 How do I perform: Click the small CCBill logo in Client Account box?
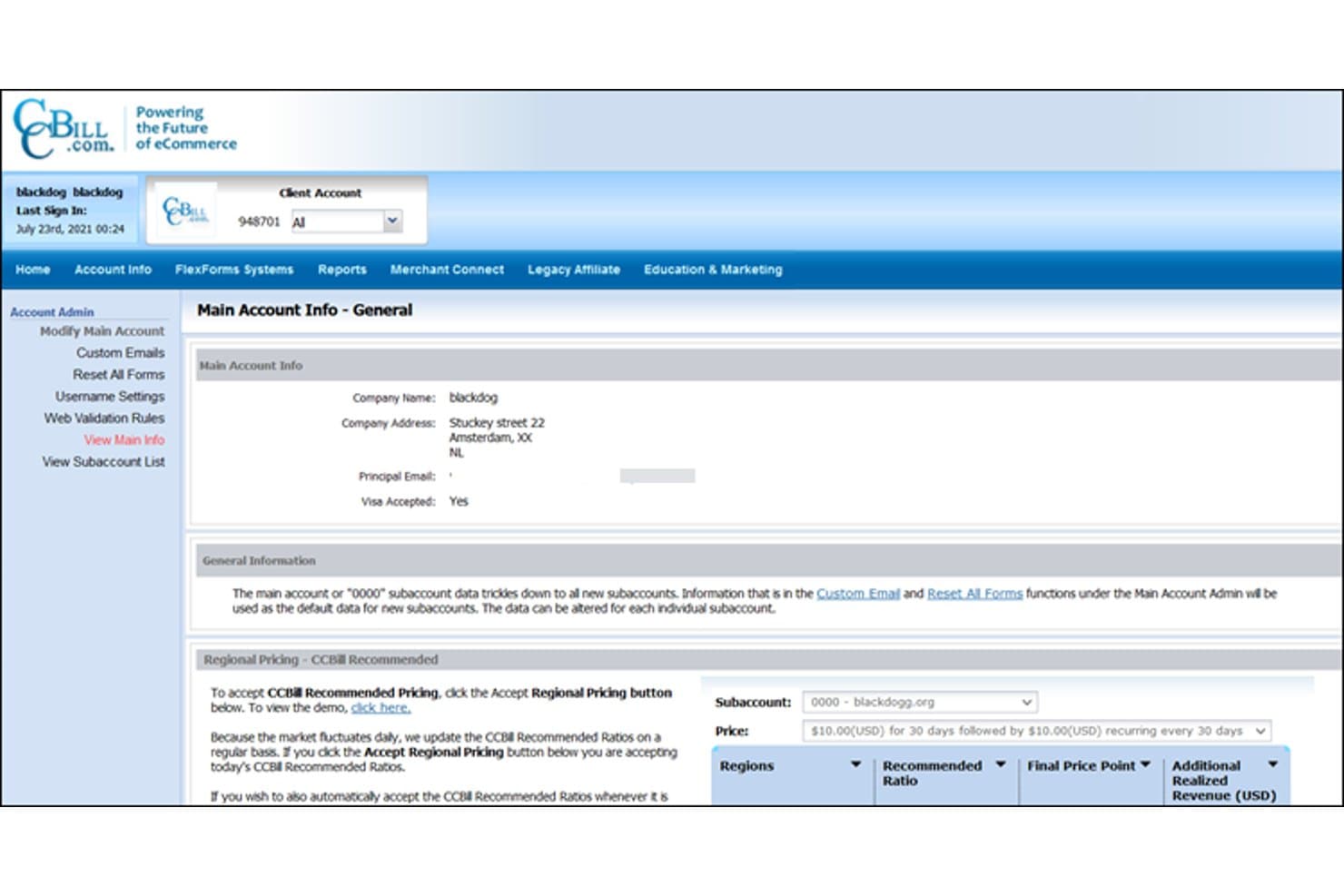[x=186, y=212]
